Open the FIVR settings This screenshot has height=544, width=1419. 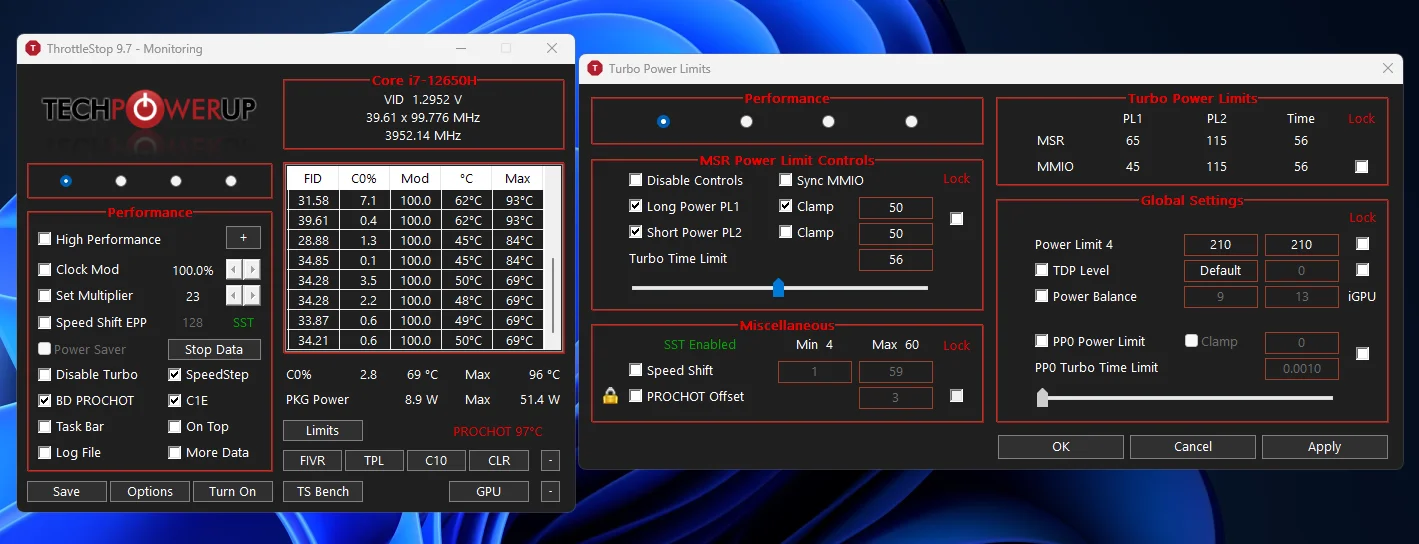tap(312, 460)
